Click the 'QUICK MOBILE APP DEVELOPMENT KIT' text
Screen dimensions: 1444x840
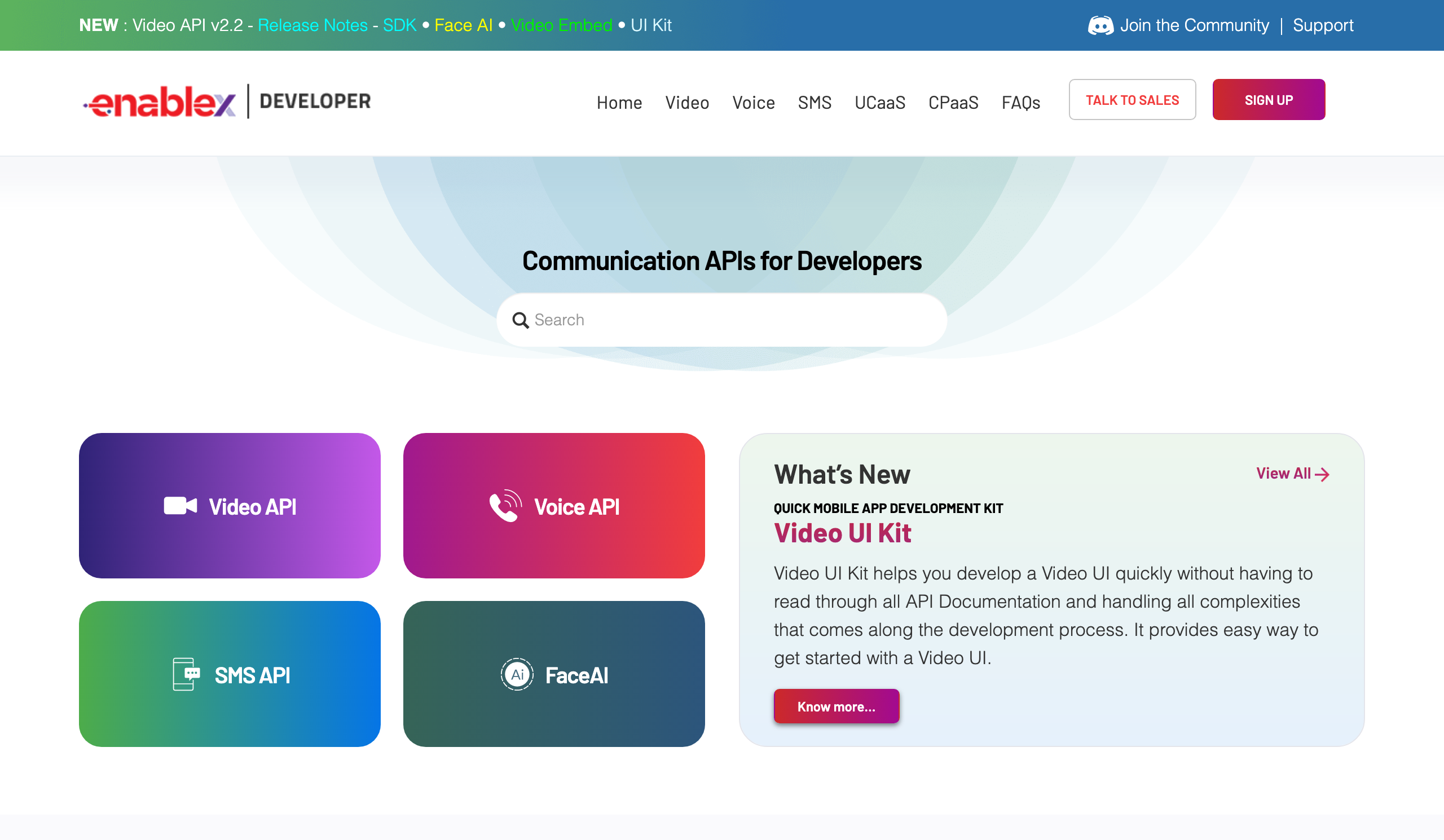888,509
